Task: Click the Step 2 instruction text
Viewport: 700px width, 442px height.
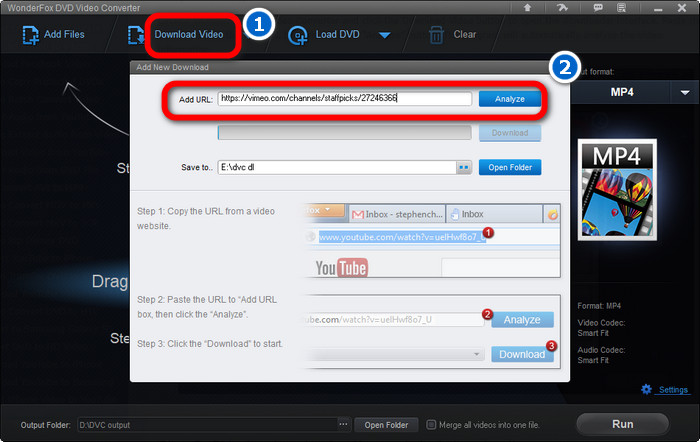Action: 207,307
